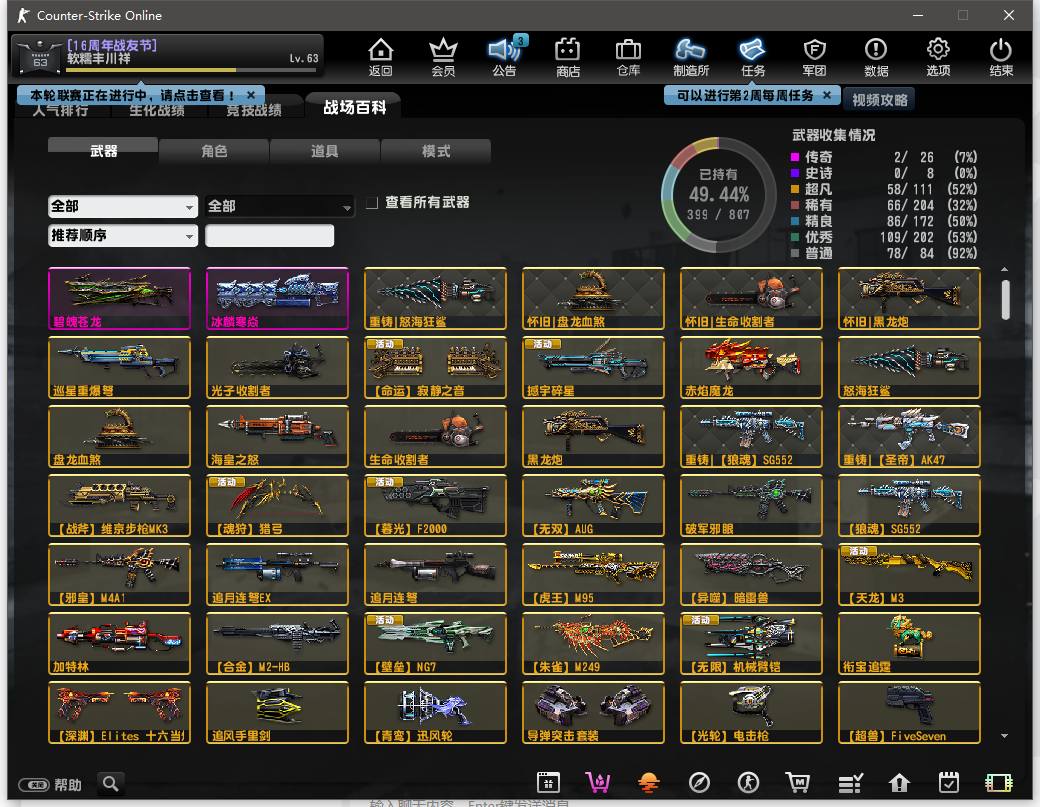Select the 怀旧|生命收割者 weapon card
The height and width of the screenshot is (807, 1040).
tap(751, 298)
